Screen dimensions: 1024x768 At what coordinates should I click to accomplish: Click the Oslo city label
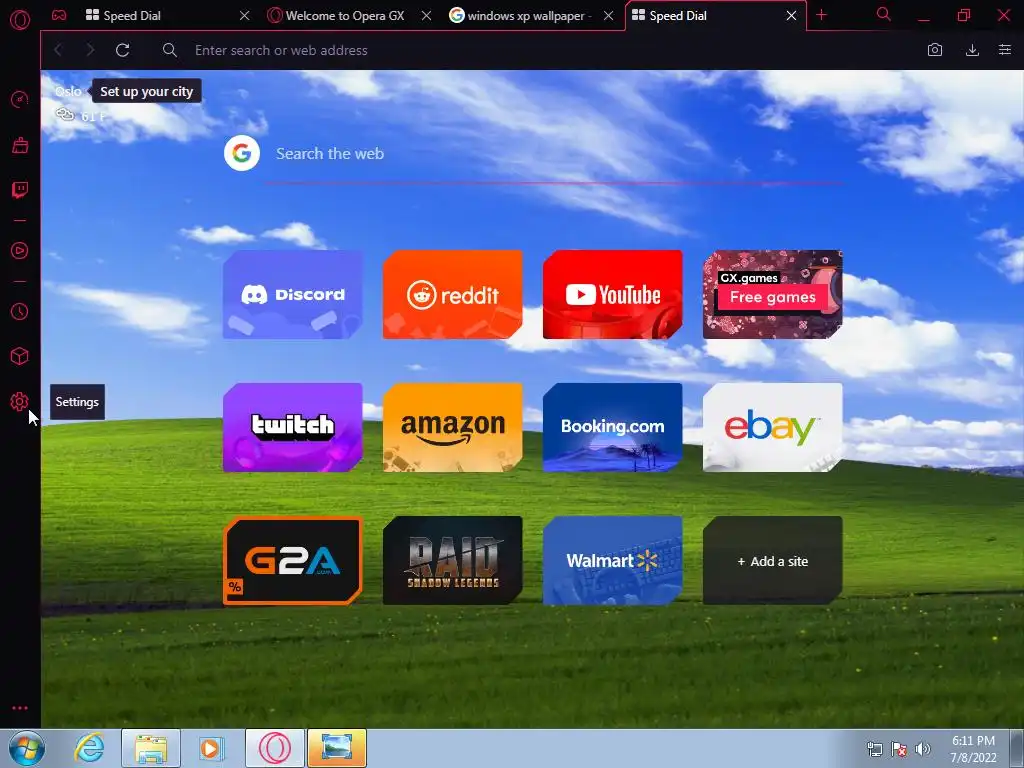(x=68, y=91)
